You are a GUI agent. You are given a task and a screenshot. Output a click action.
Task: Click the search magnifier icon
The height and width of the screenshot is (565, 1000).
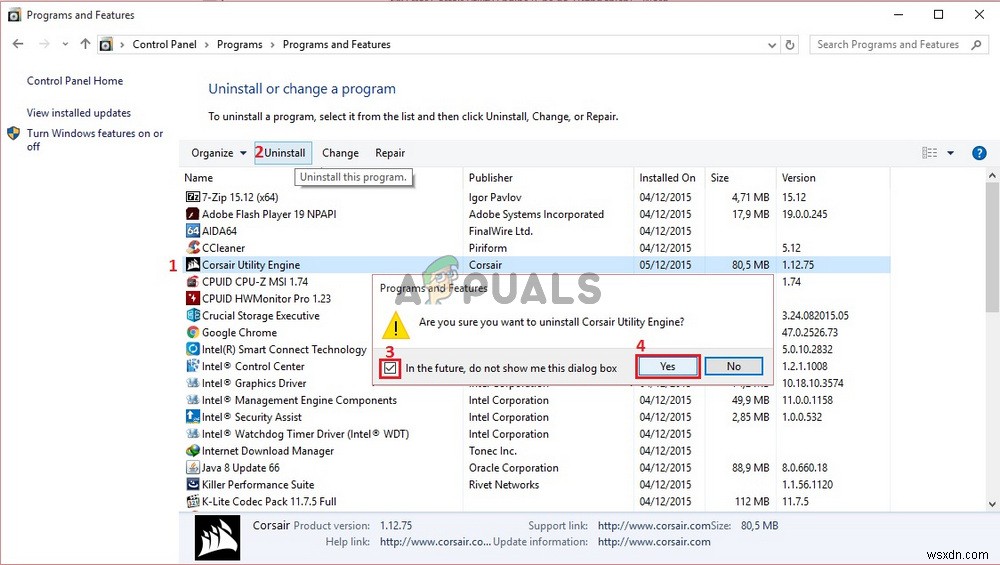976,45
